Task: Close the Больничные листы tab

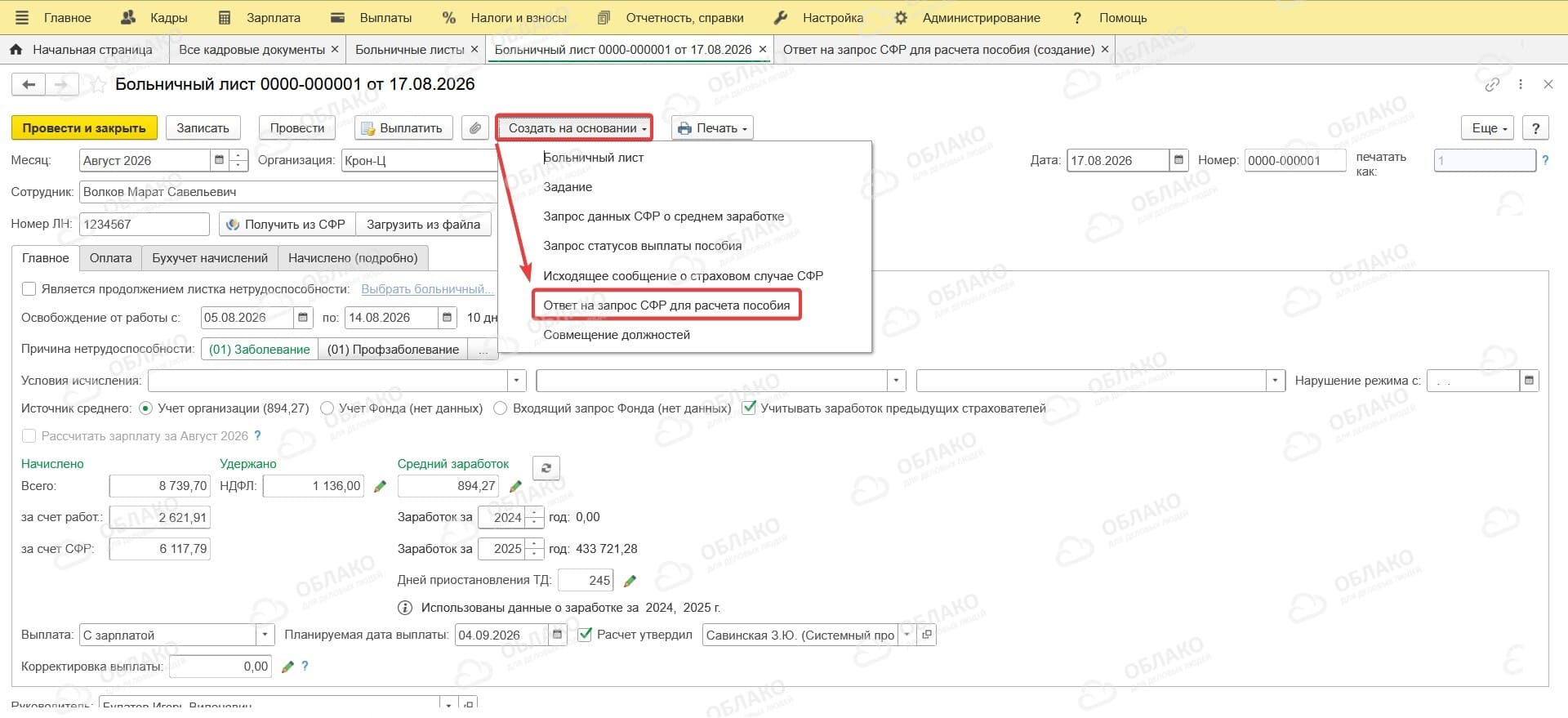Action: pos(474,49)
